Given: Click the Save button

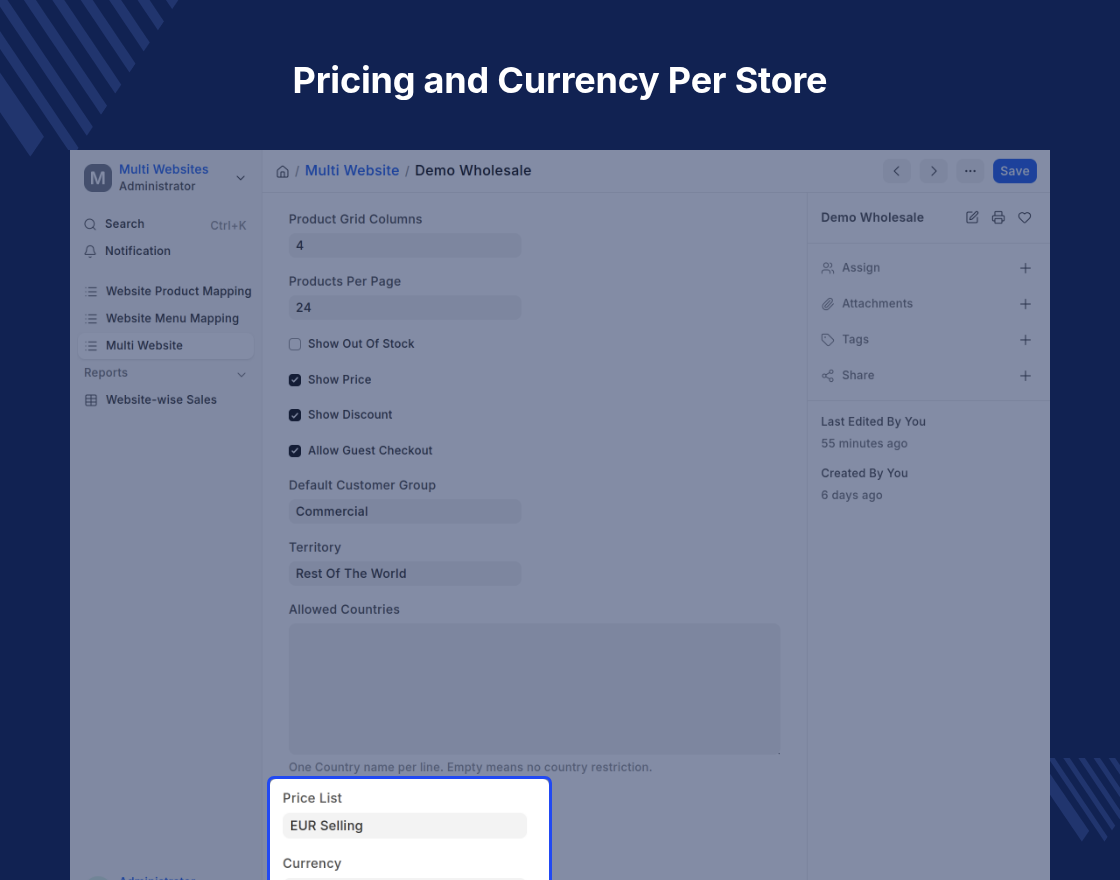Looking at the screenshot, I should 1014,171.
